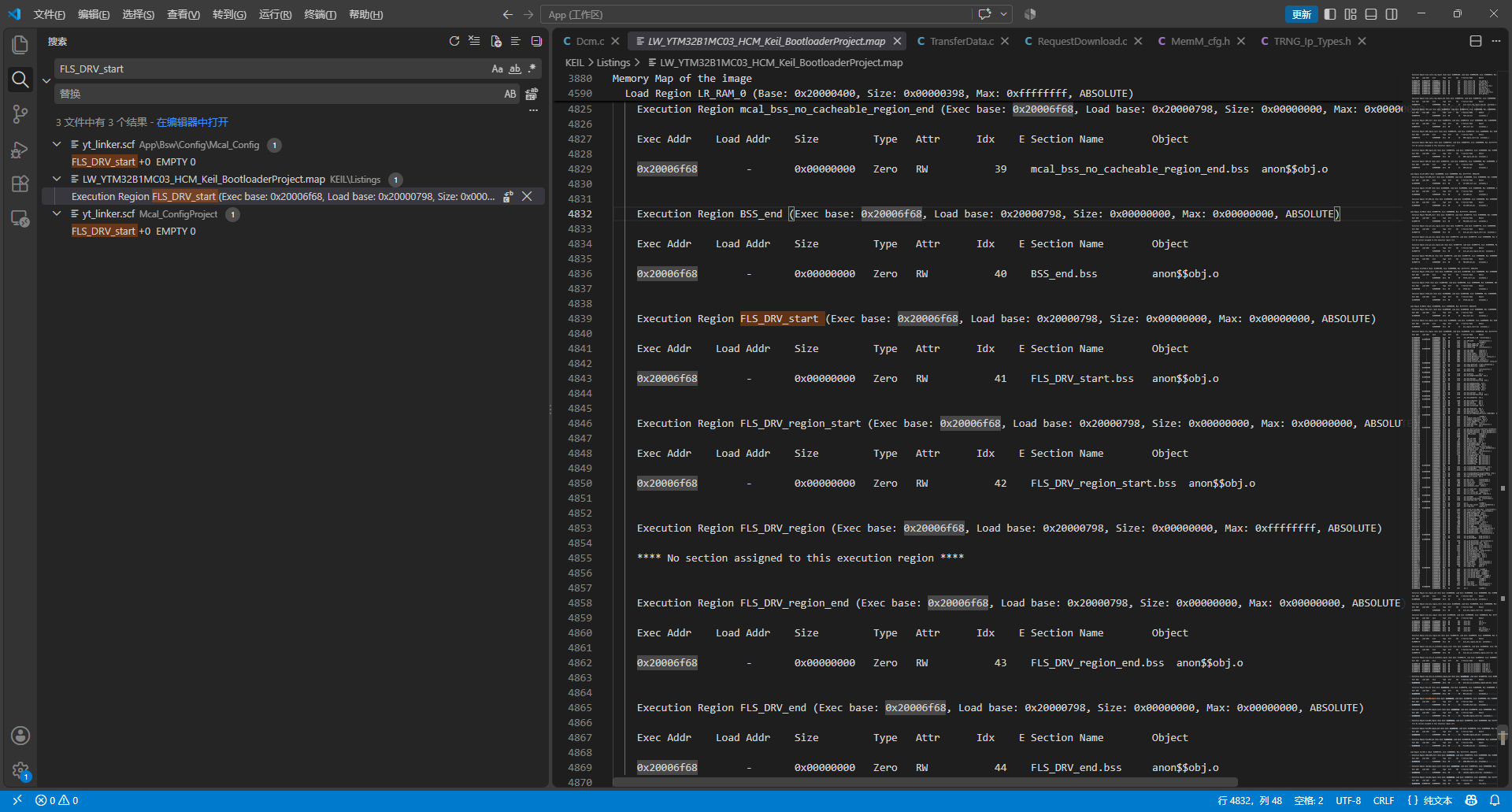Image resolution: width=1512 pixels, height=812 pixels.
Task: Switch to the Dcm.c tab
Action: 590,41
